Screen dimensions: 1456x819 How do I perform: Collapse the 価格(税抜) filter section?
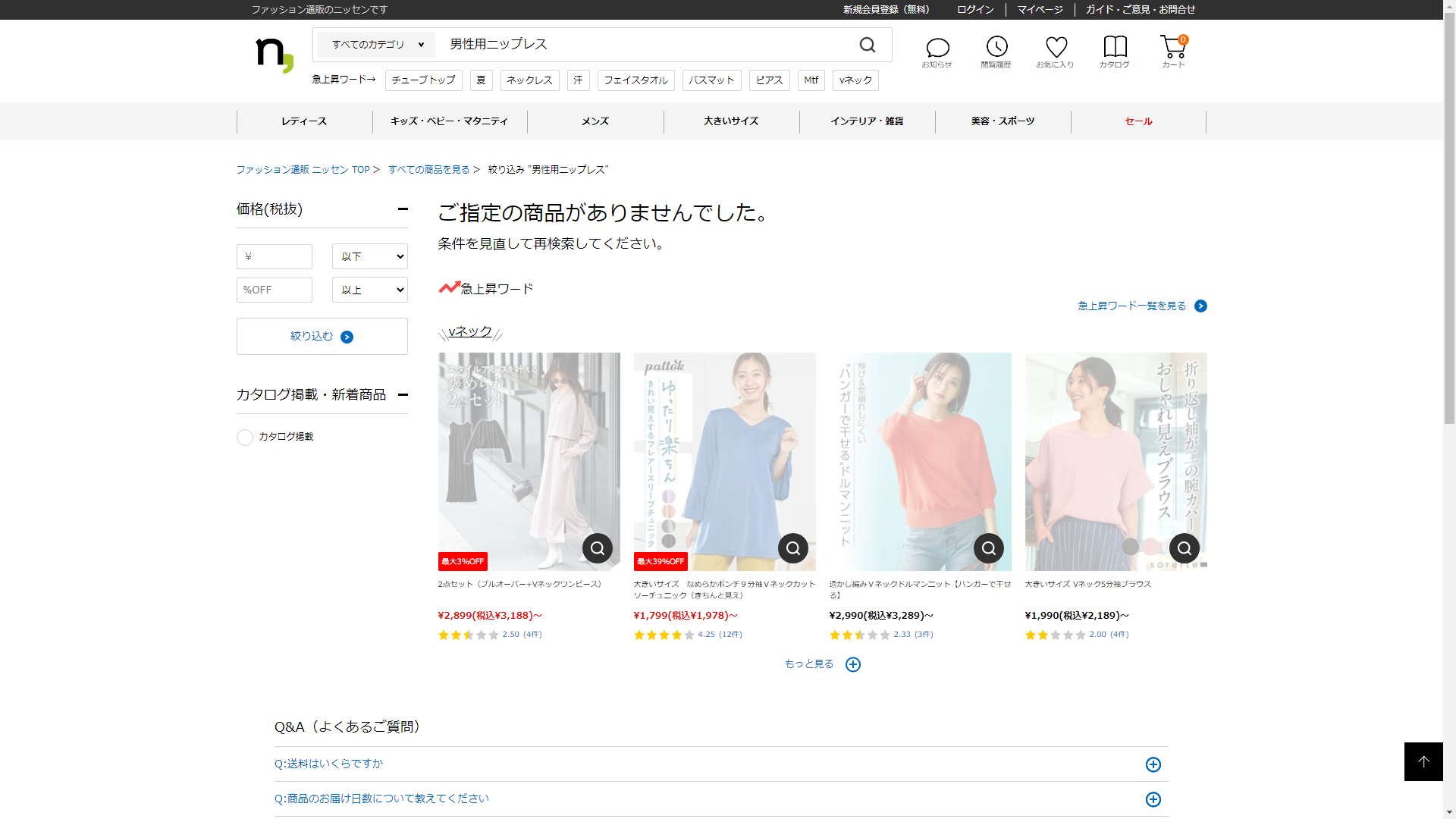pyautogui.click(x=403, y=209)
